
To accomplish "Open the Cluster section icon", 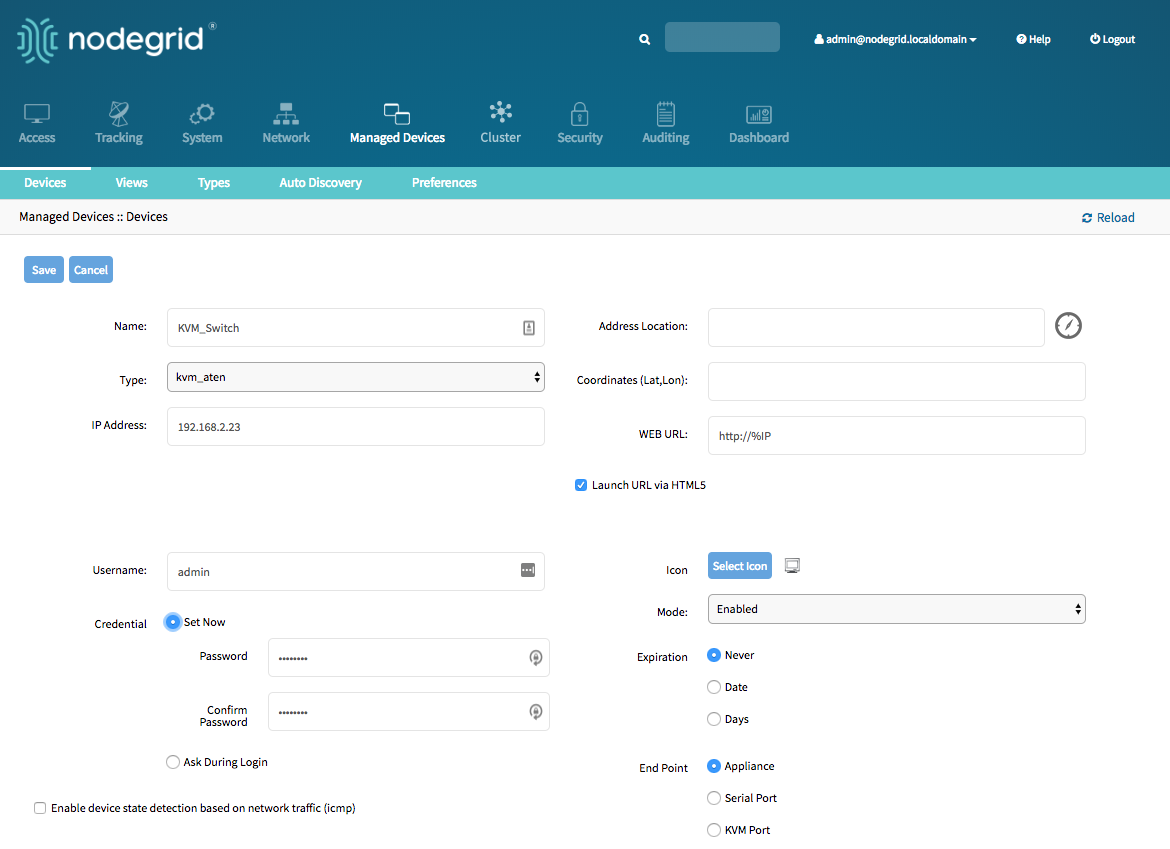I will pos(501,113).
